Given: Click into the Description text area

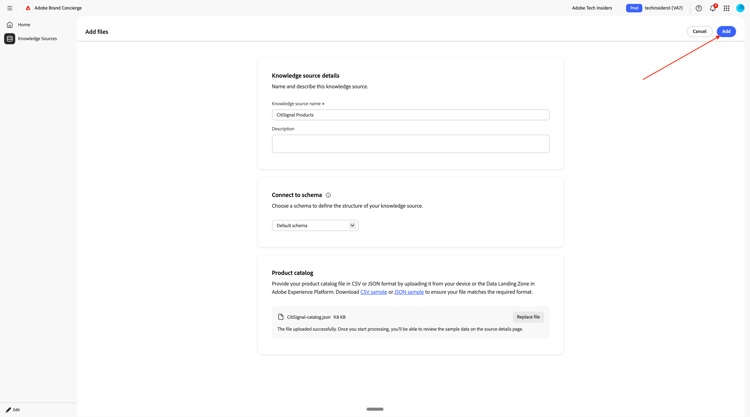Looking at the screenshot, I should coord(410,143).
